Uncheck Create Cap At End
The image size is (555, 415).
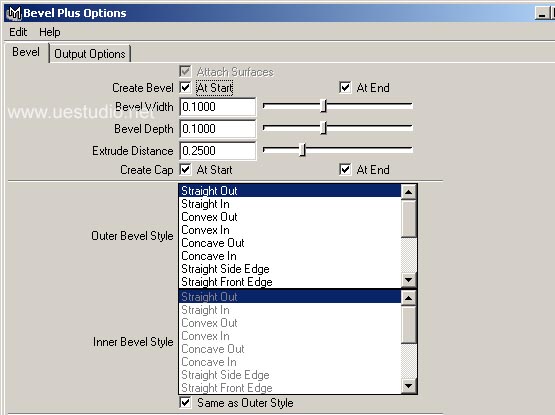coord(345,170)
